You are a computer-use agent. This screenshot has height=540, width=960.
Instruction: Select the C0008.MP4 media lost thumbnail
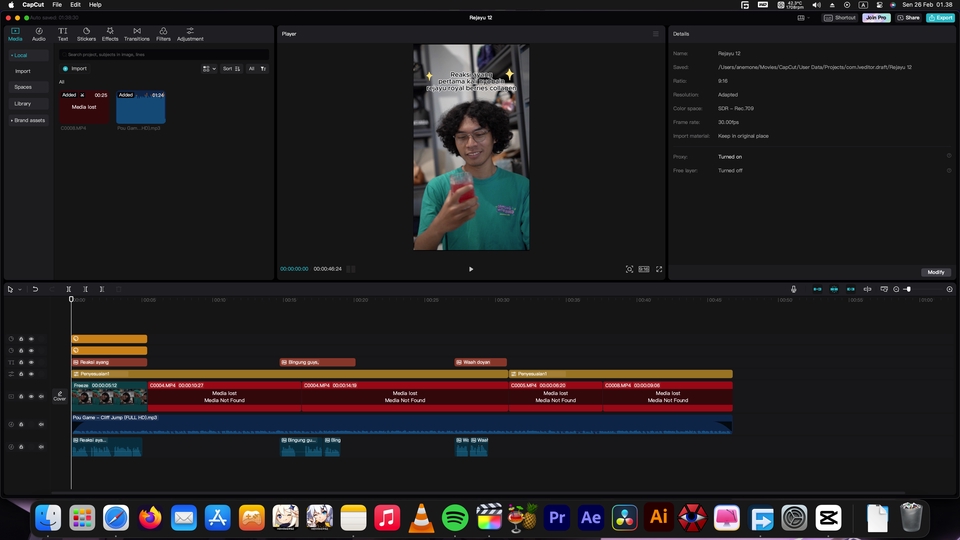(x=84, y=107)
